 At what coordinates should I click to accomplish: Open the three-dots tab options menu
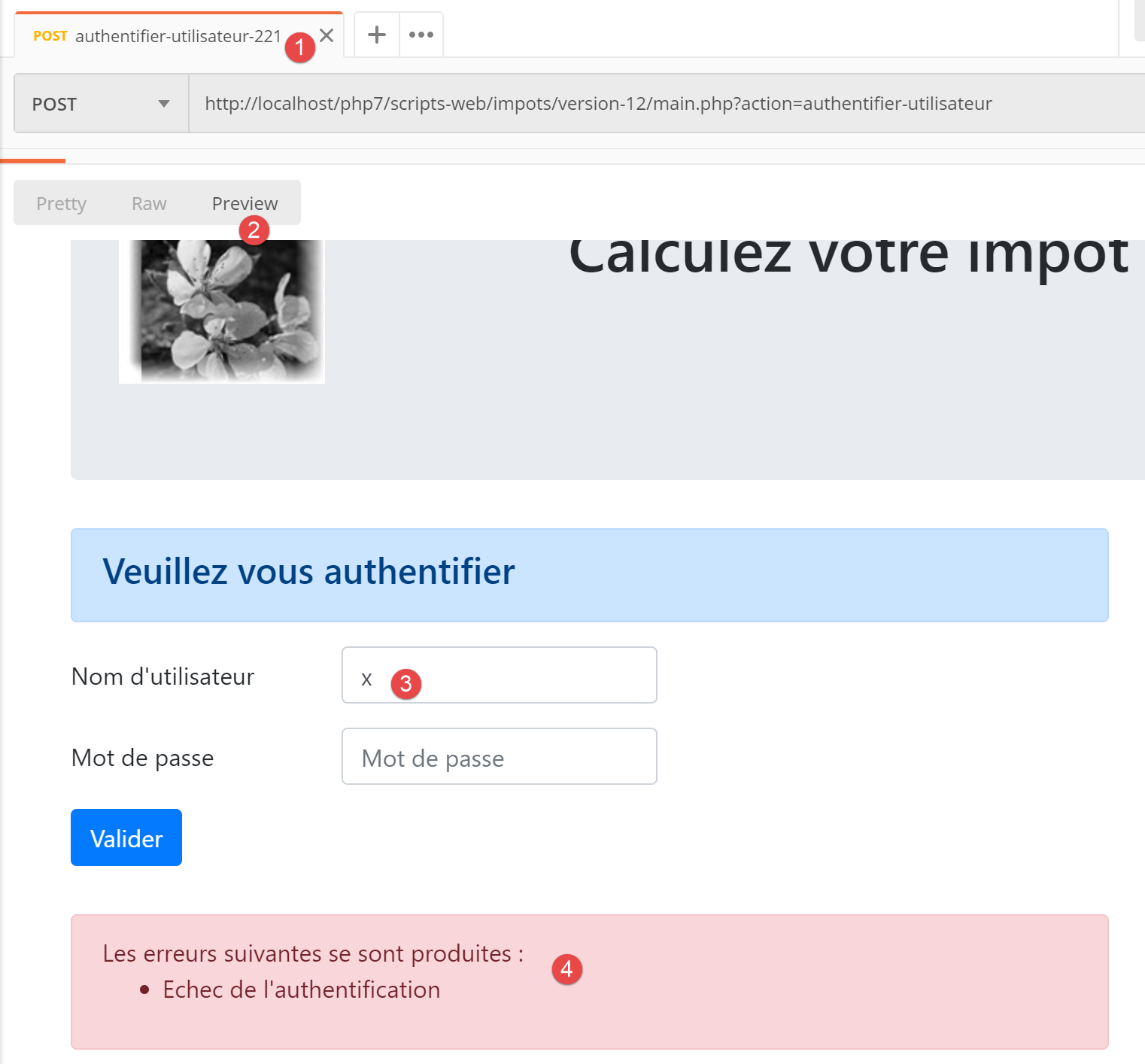click(421, 35)
